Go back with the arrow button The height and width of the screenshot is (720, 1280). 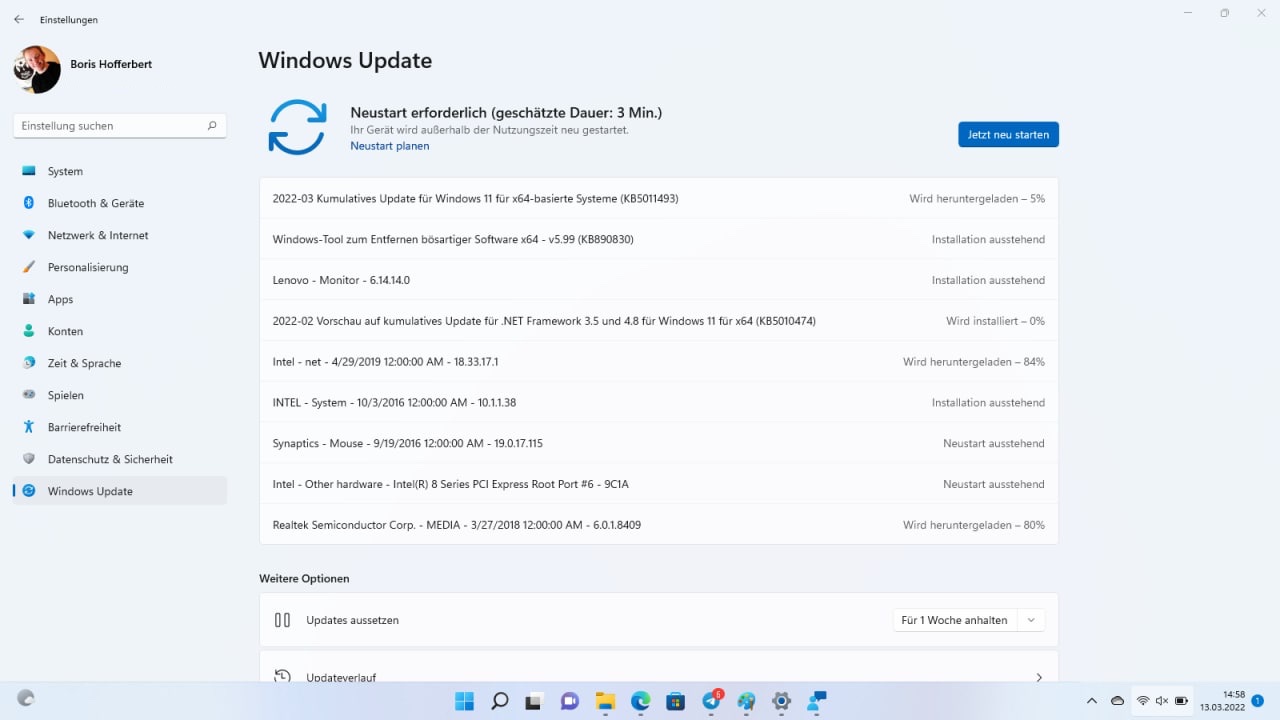[x=19, y=19]
